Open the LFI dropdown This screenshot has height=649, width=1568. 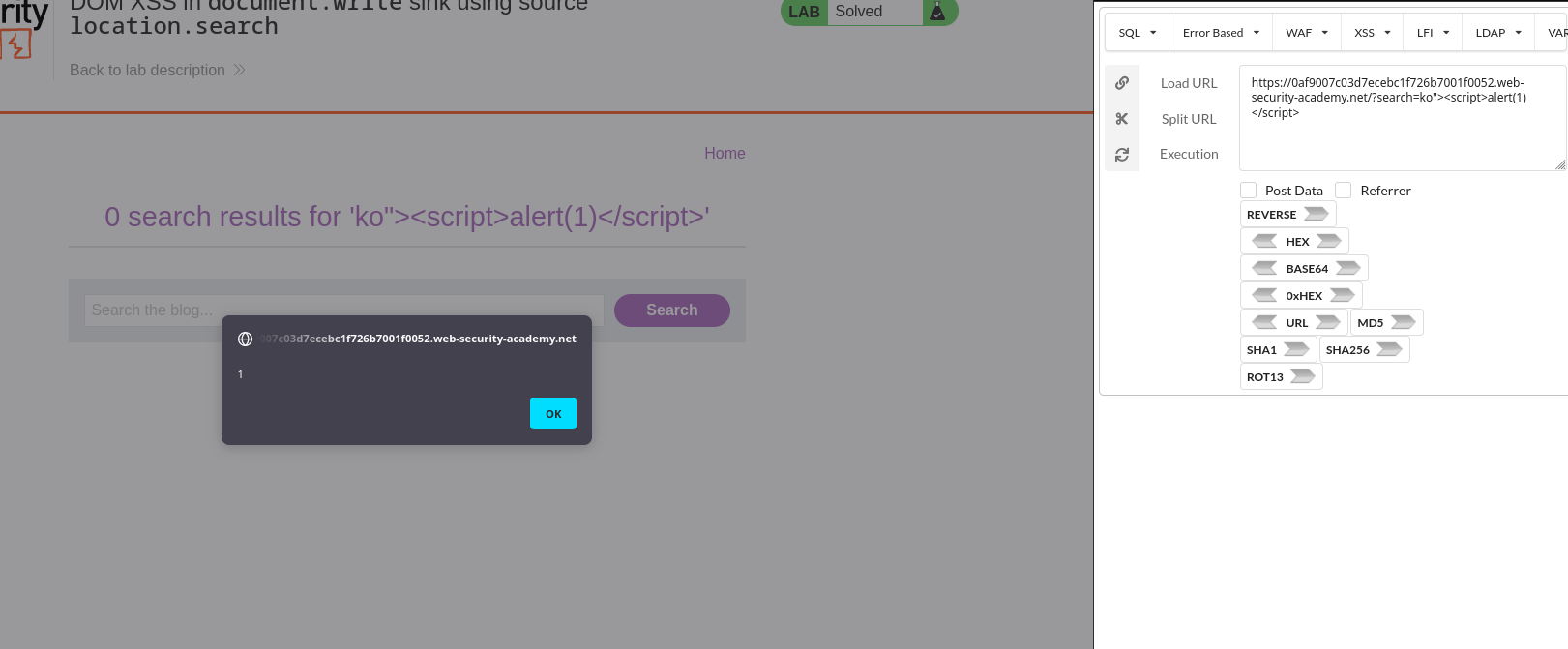point(1433,33)
